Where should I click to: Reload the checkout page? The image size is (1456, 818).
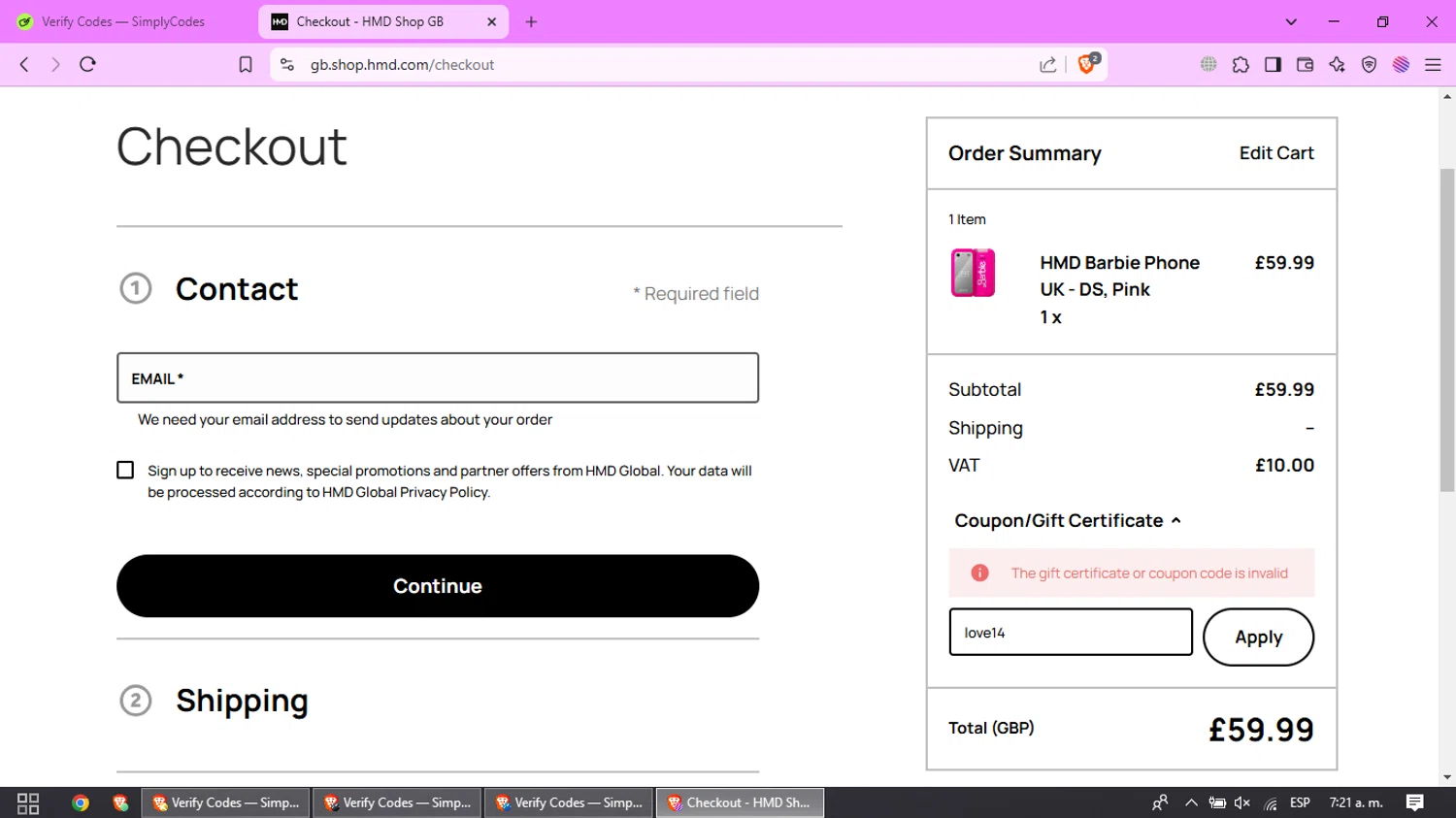[88, 64]
